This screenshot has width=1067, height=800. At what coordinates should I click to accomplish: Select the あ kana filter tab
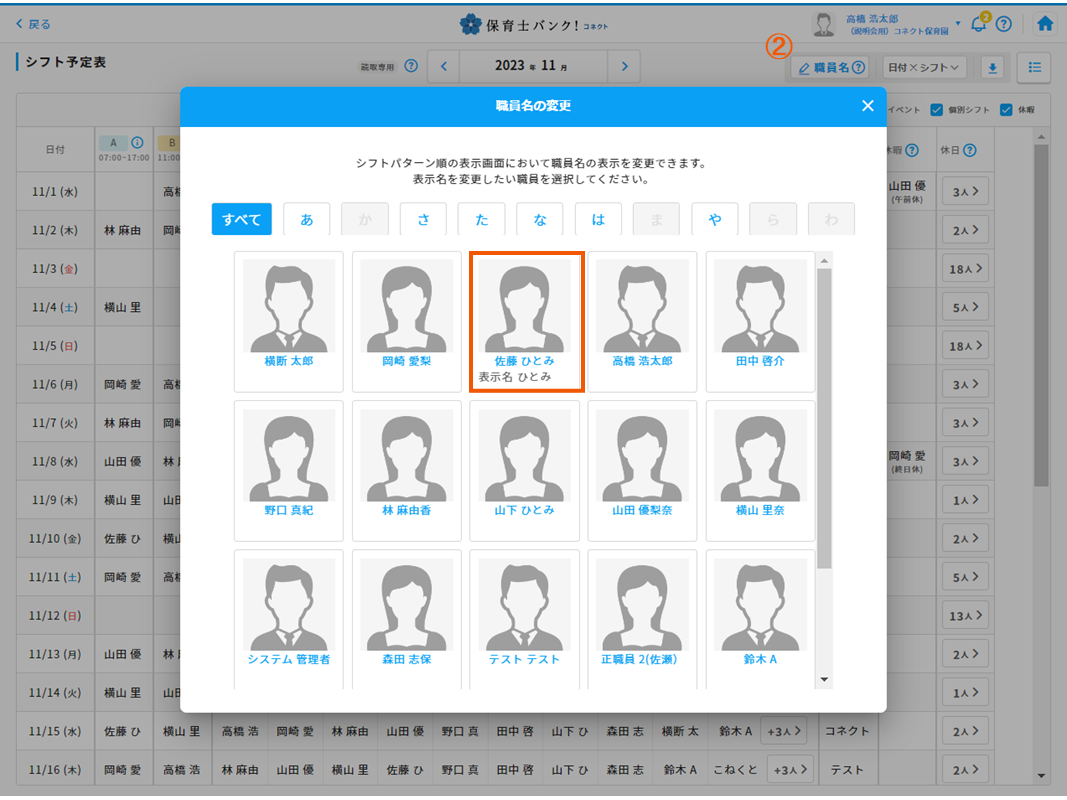coord(306,219)
